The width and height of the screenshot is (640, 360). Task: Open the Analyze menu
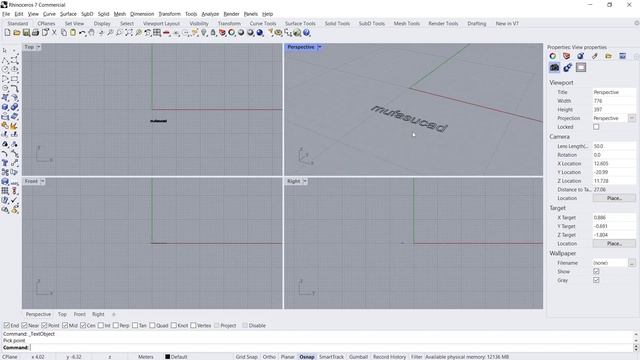pyautogui.click(x=210, y=14)
